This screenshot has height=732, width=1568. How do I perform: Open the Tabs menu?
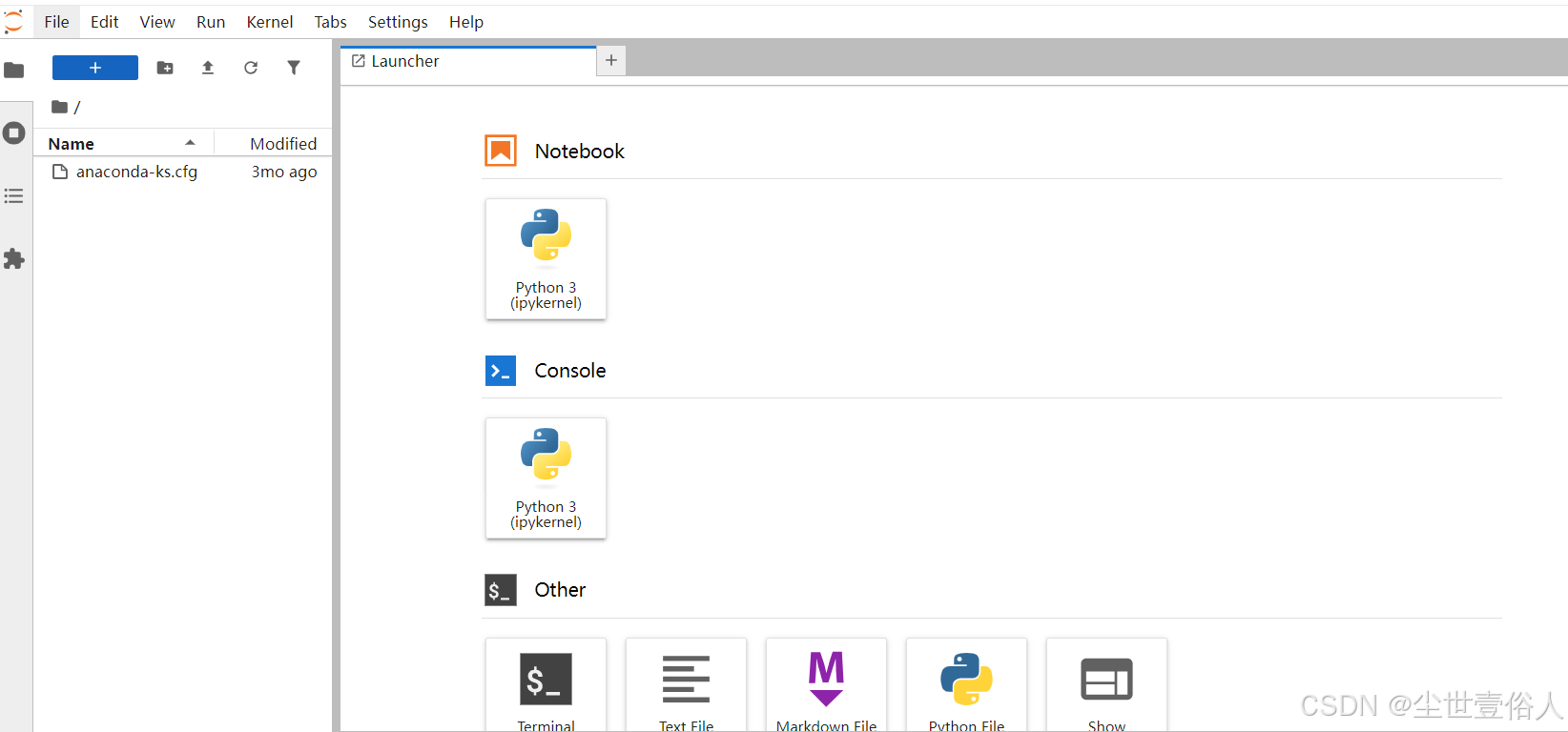tap(331, 22)
